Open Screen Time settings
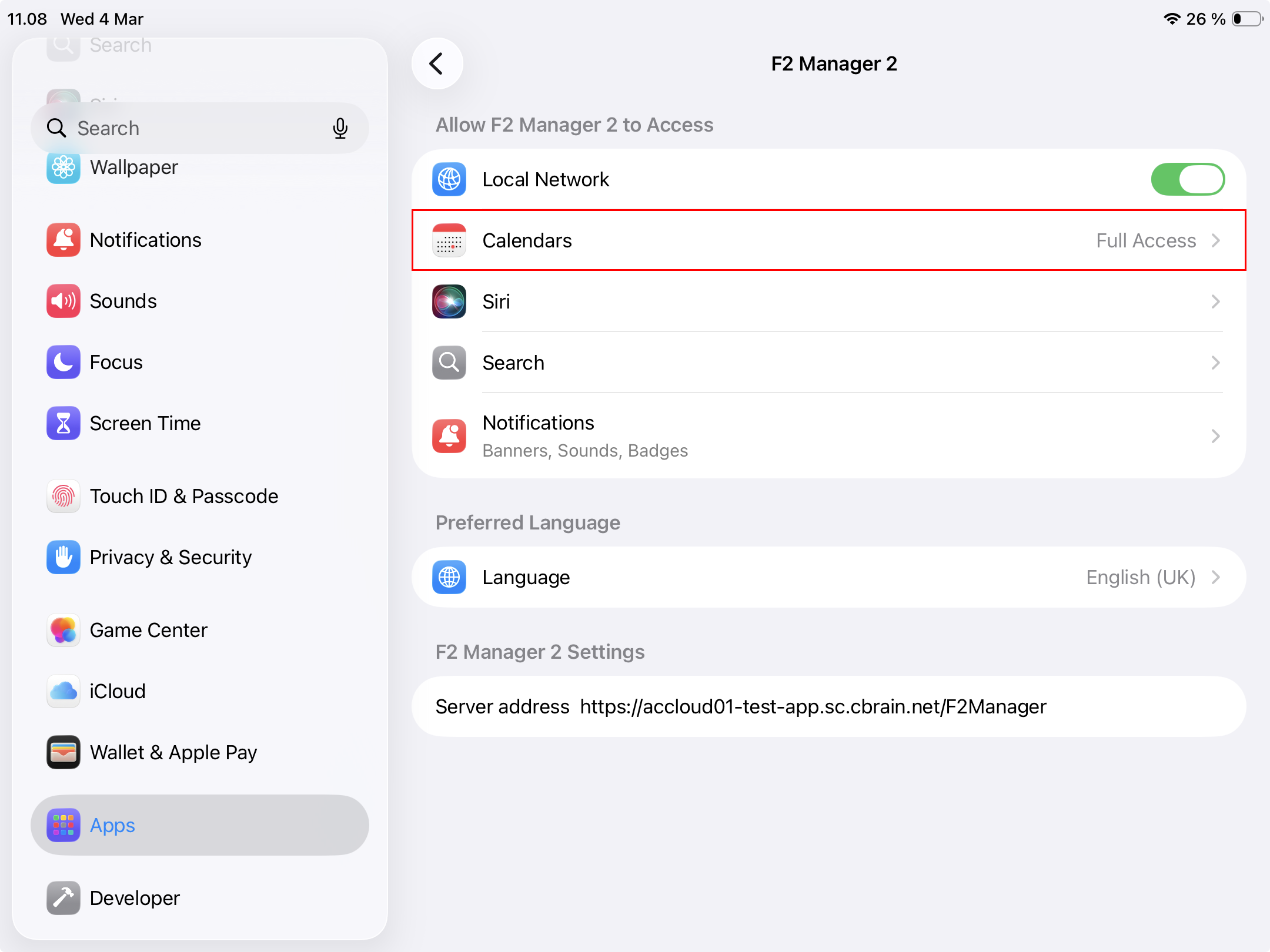 point(200,423)
